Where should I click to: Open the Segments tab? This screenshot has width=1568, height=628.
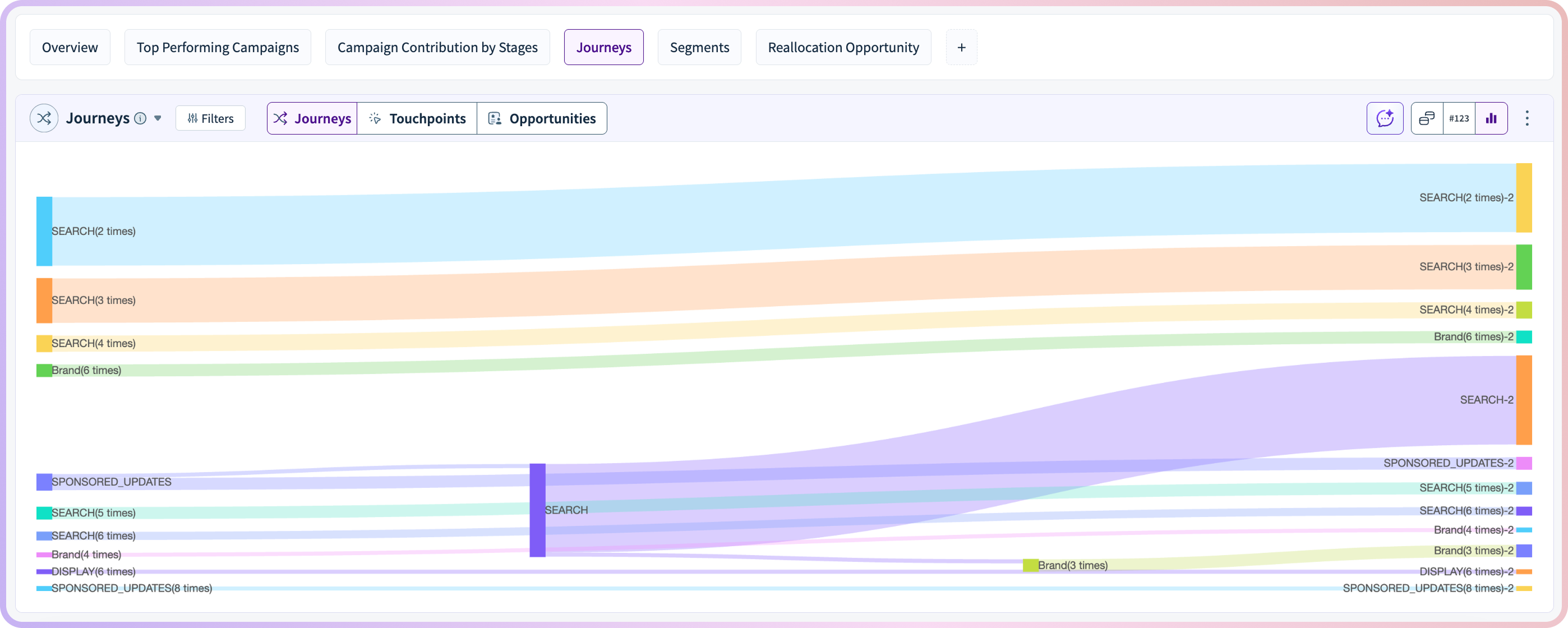[x=699, y=48]
